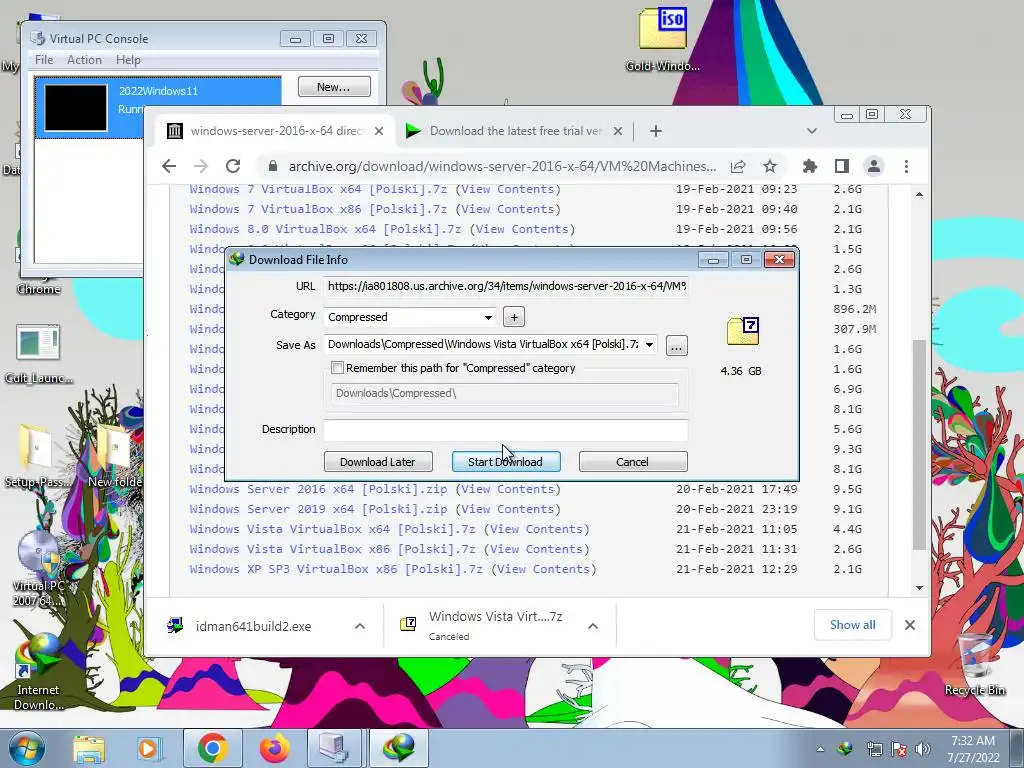Click volume speaker icon in system tray
Image resolution: width=1024 pixels, height=768 pixels.
tap(922, 749)
